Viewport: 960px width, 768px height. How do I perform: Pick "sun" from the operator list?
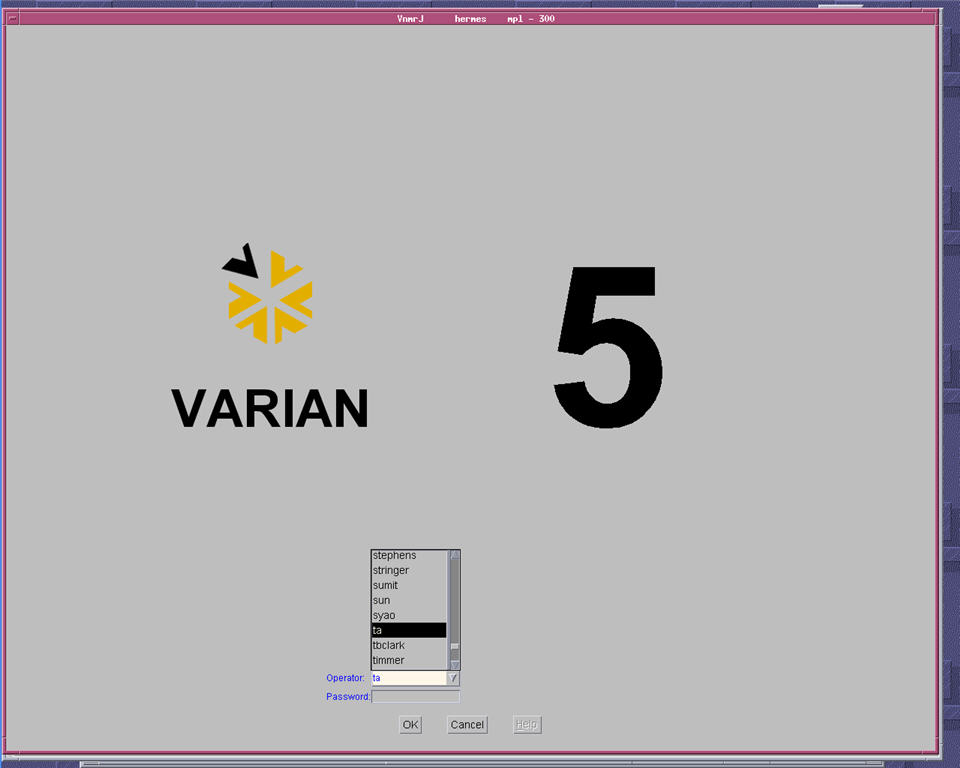pos(409,600)
